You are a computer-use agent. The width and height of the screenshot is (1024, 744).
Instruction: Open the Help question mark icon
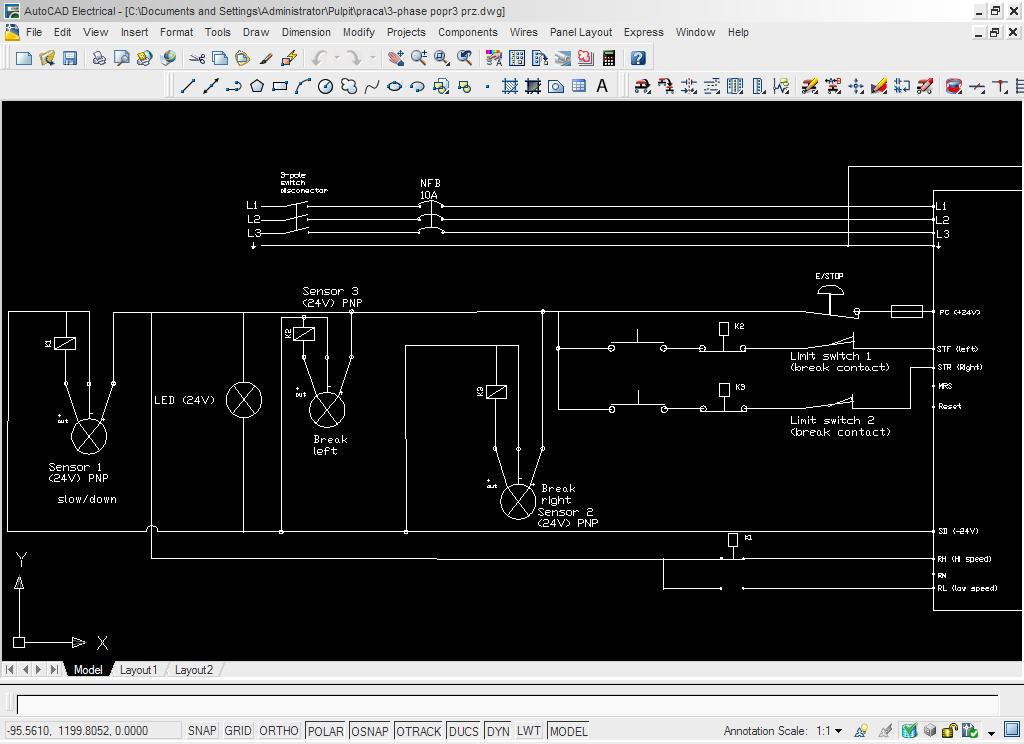pyautogui.click(x=637, y=58)
